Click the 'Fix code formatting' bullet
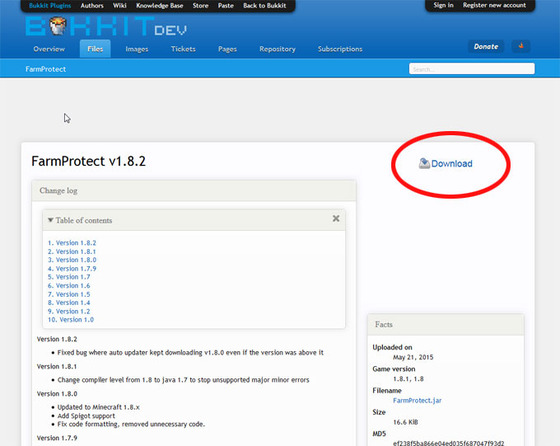 (131, 424)
